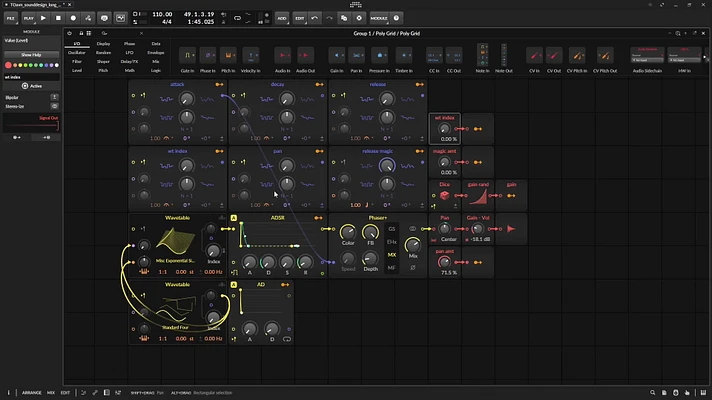Click the Show Help button
Screen dimensions: 712x400
click(31, 54)
